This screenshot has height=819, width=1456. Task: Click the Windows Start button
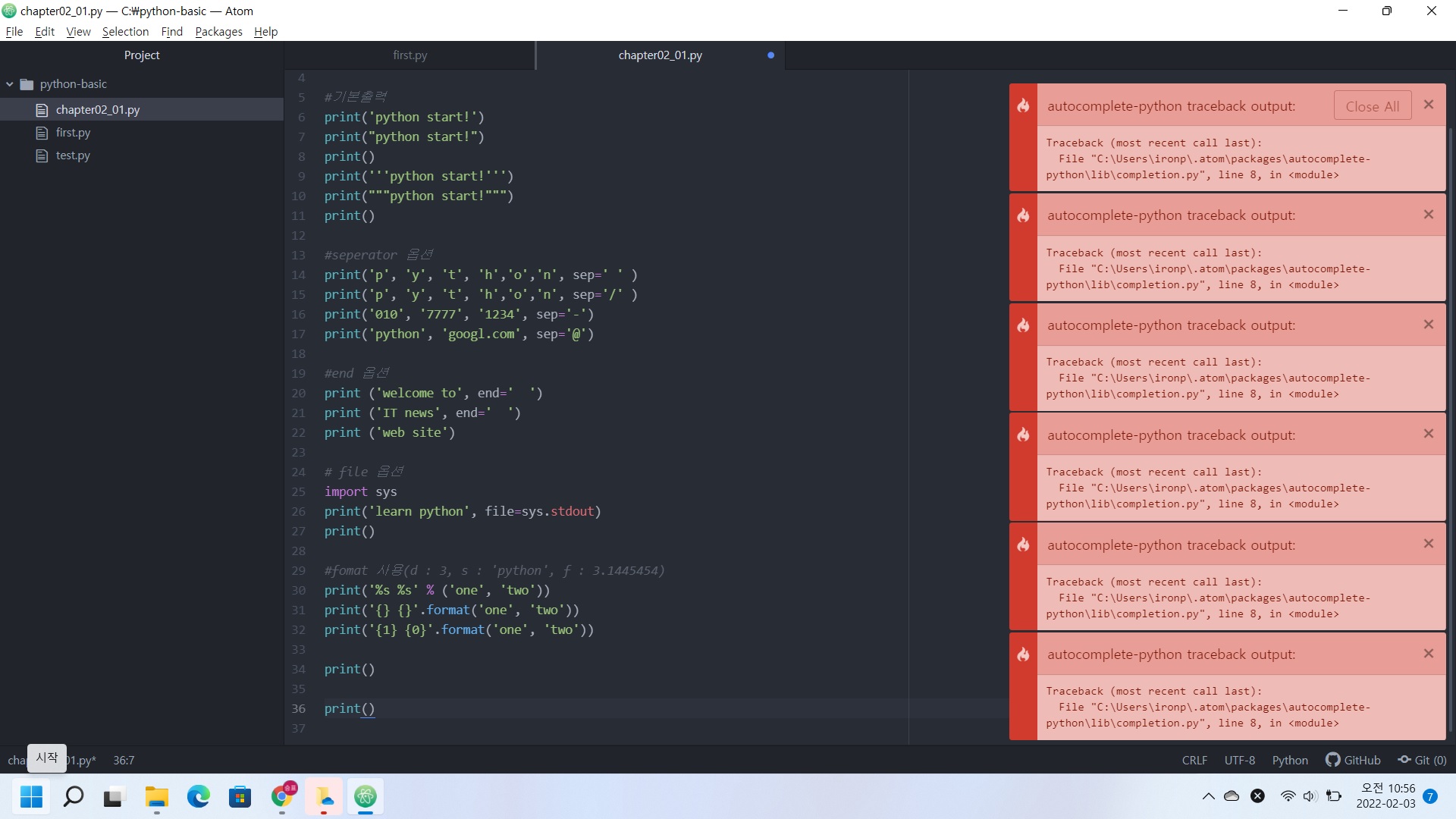(31, 796)
